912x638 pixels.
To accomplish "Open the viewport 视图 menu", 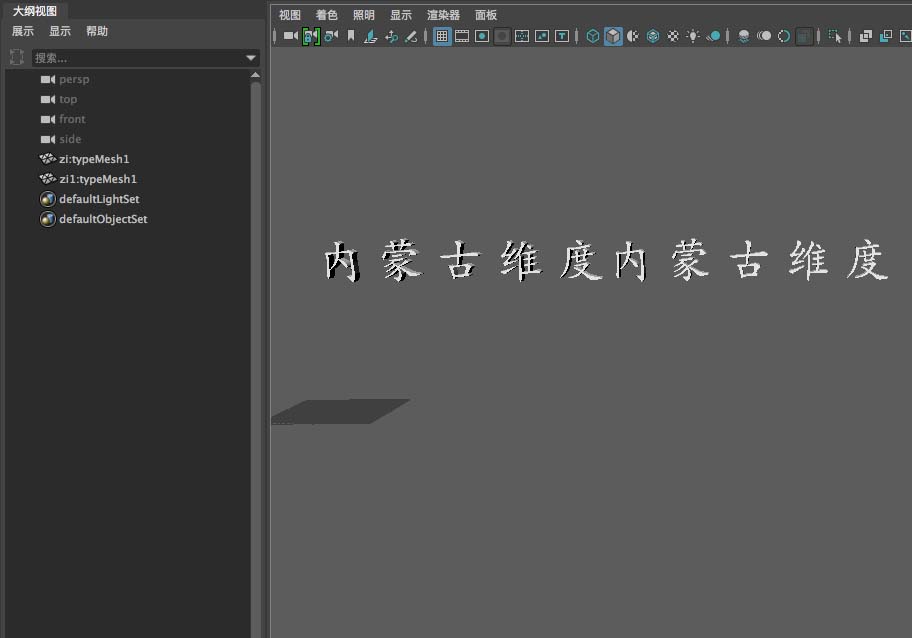I will tap(290, 15).
